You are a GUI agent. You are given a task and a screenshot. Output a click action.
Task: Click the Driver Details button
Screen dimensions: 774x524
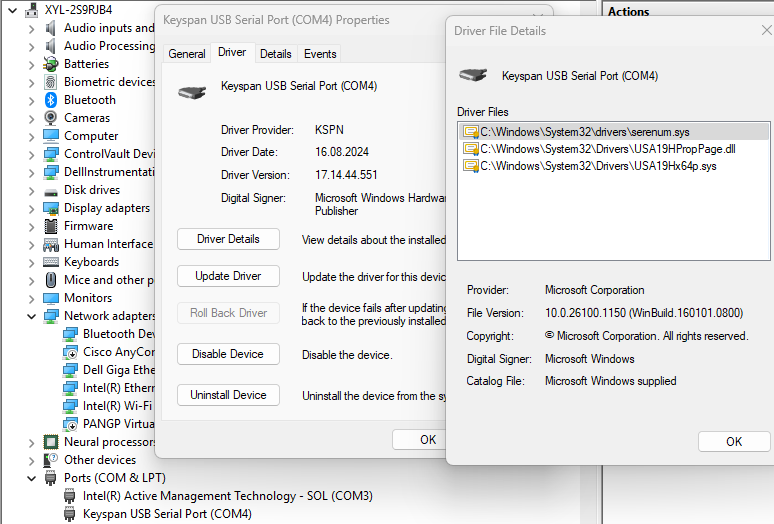(x=228, y=239)
